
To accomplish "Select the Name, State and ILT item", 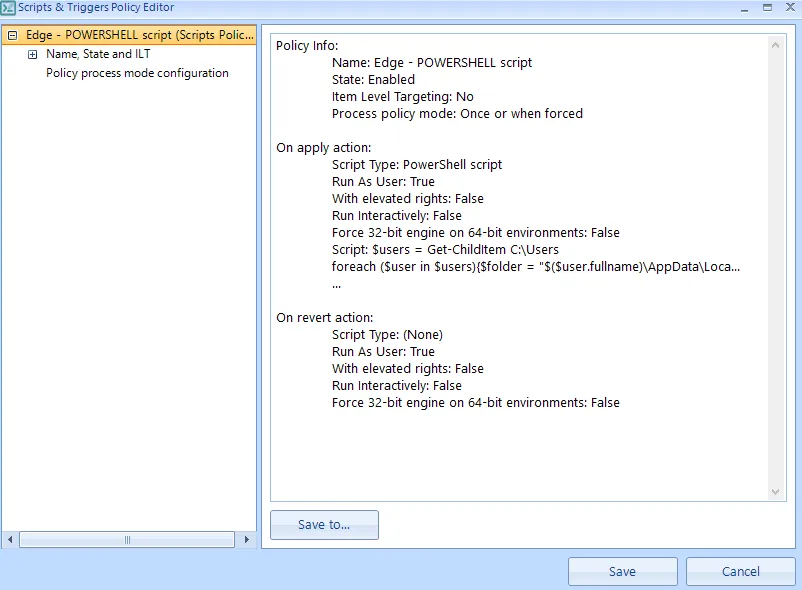I will coord(98,54).
